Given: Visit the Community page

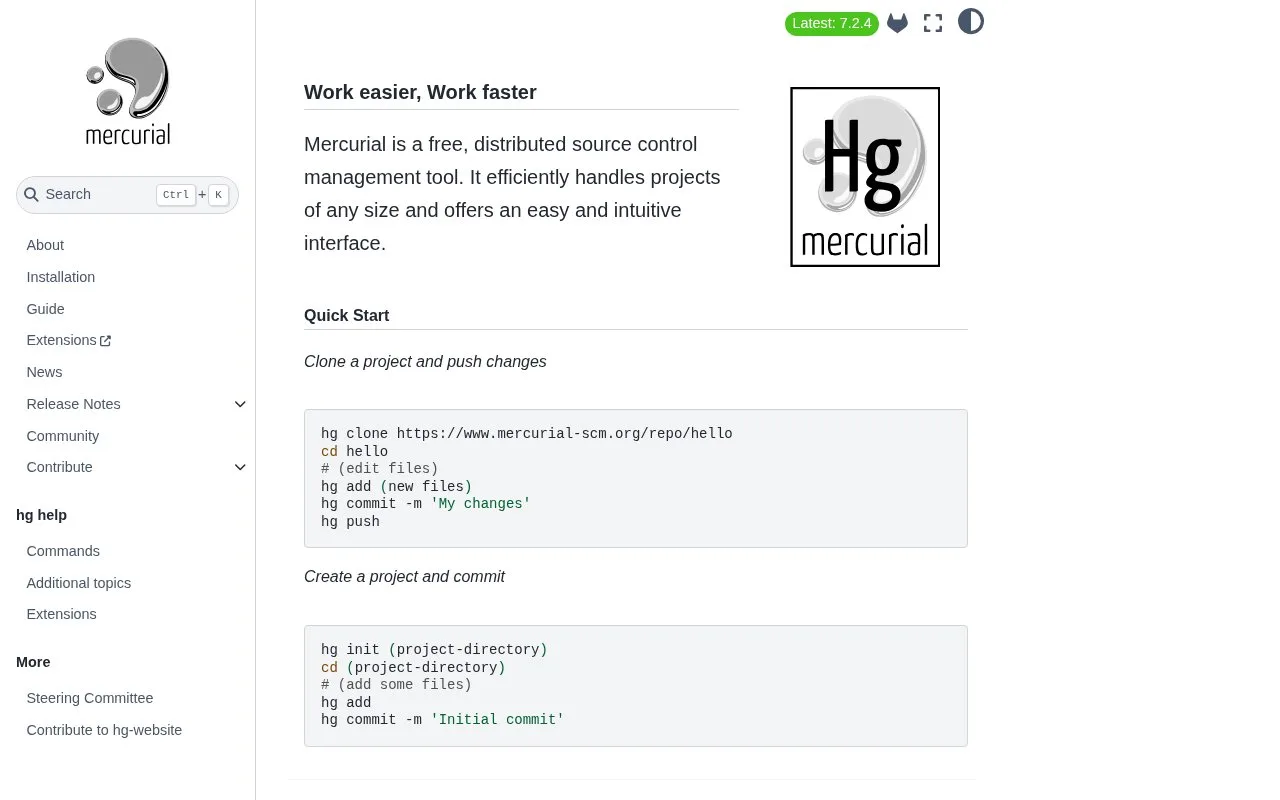Looking at the screenshot, I should [x=63, y=436].
